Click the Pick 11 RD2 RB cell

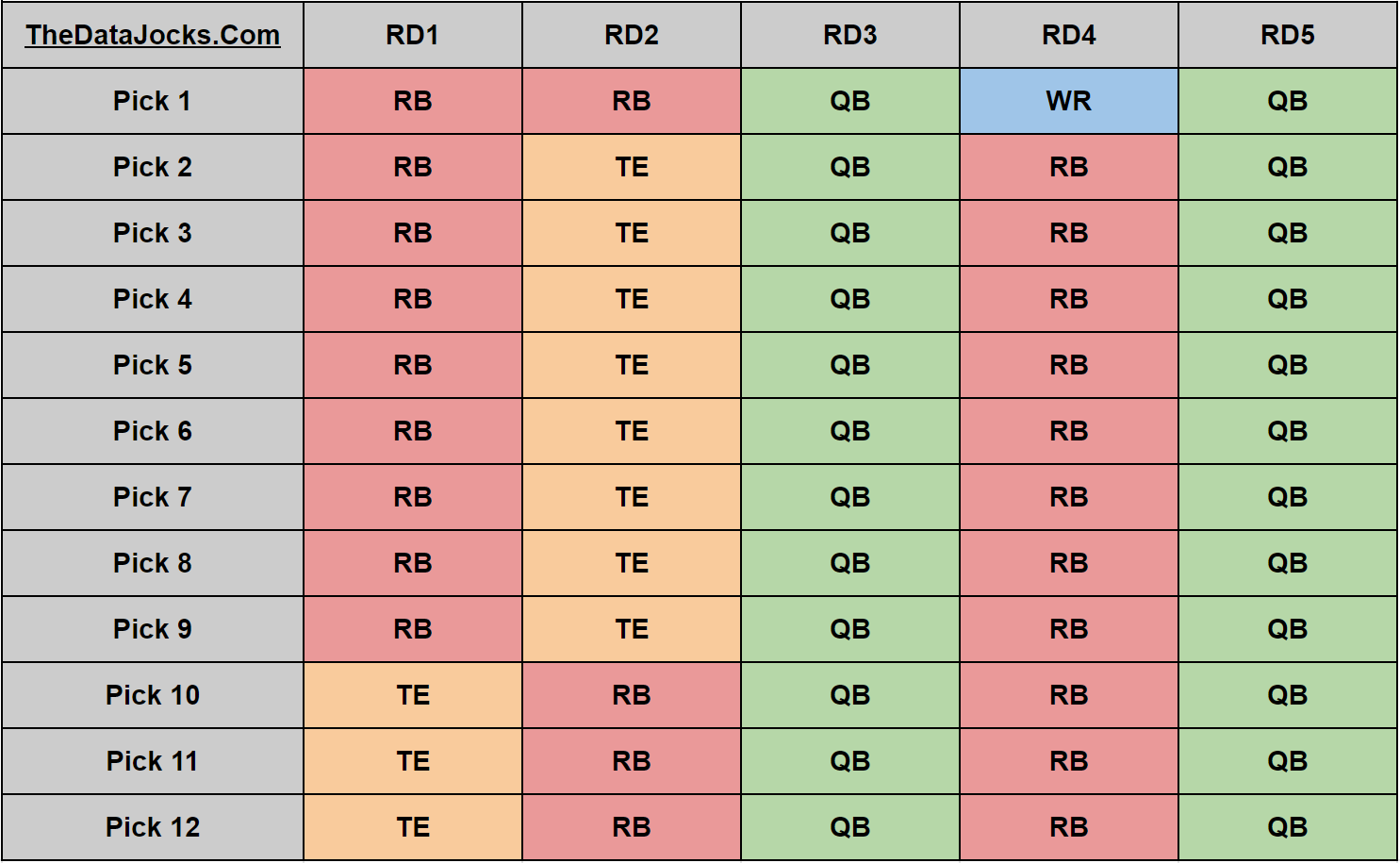click(x=632, y=761)
